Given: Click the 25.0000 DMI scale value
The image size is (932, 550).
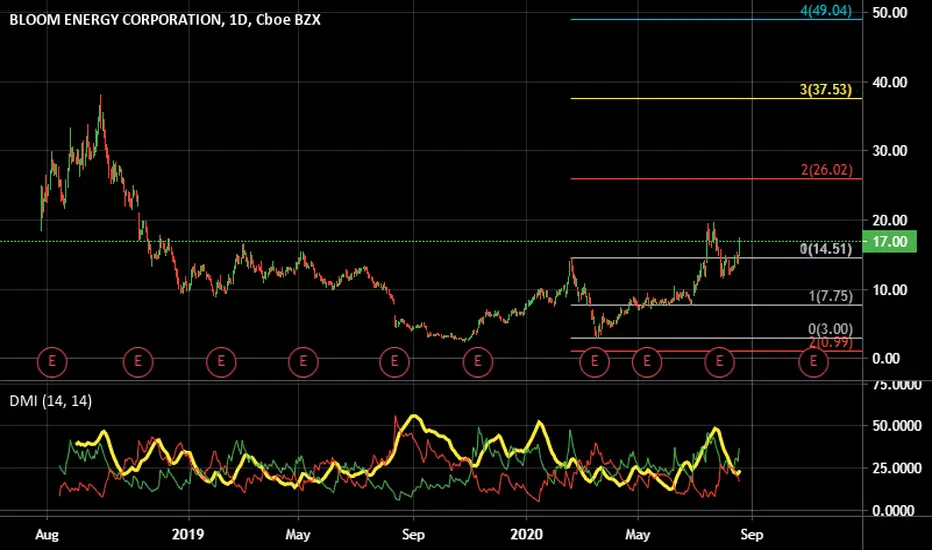Looking at the screenshot, I should click(x=897, y=469).
